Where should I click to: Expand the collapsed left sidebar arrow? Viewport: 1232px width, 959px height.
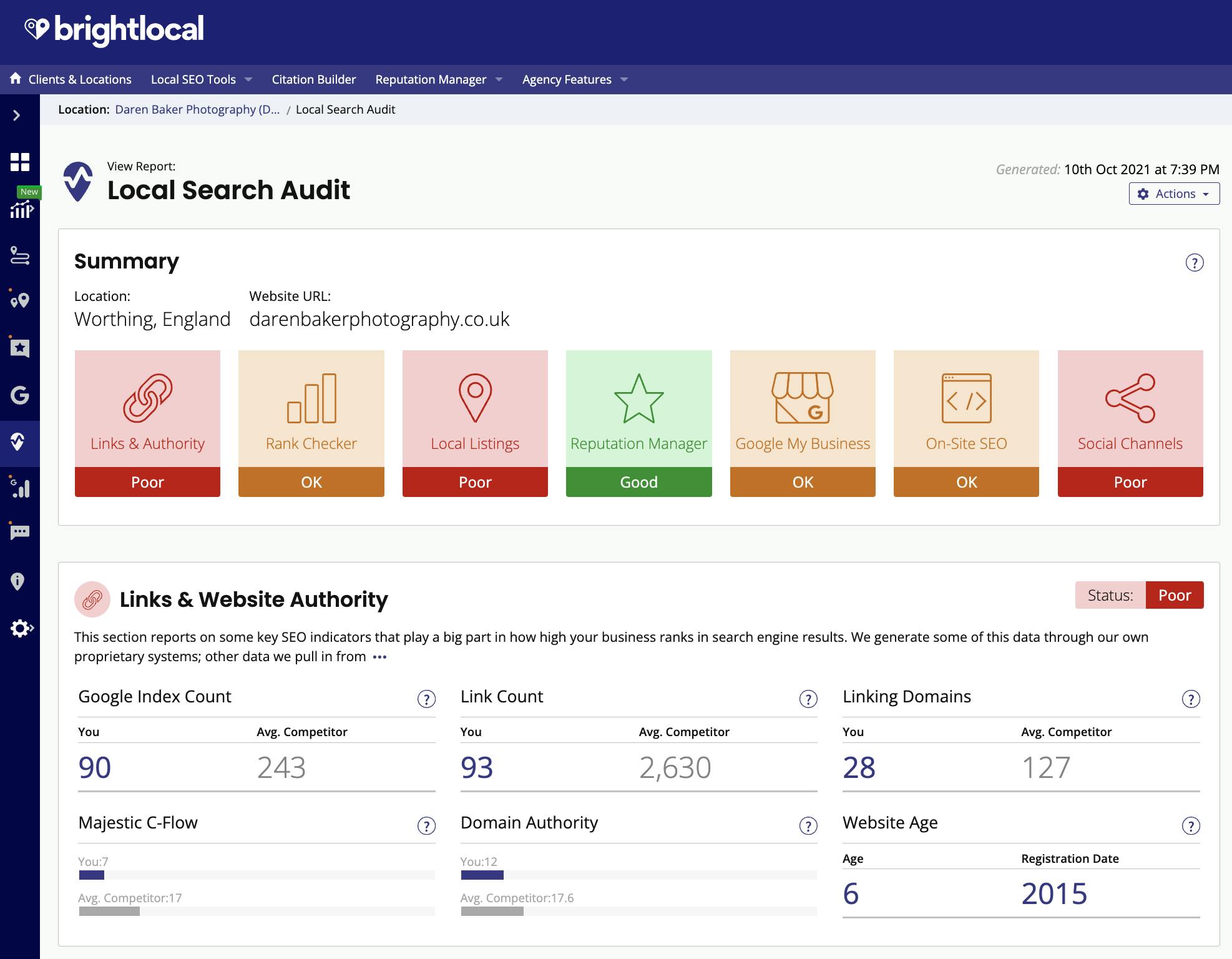click(x=15, y=114)
